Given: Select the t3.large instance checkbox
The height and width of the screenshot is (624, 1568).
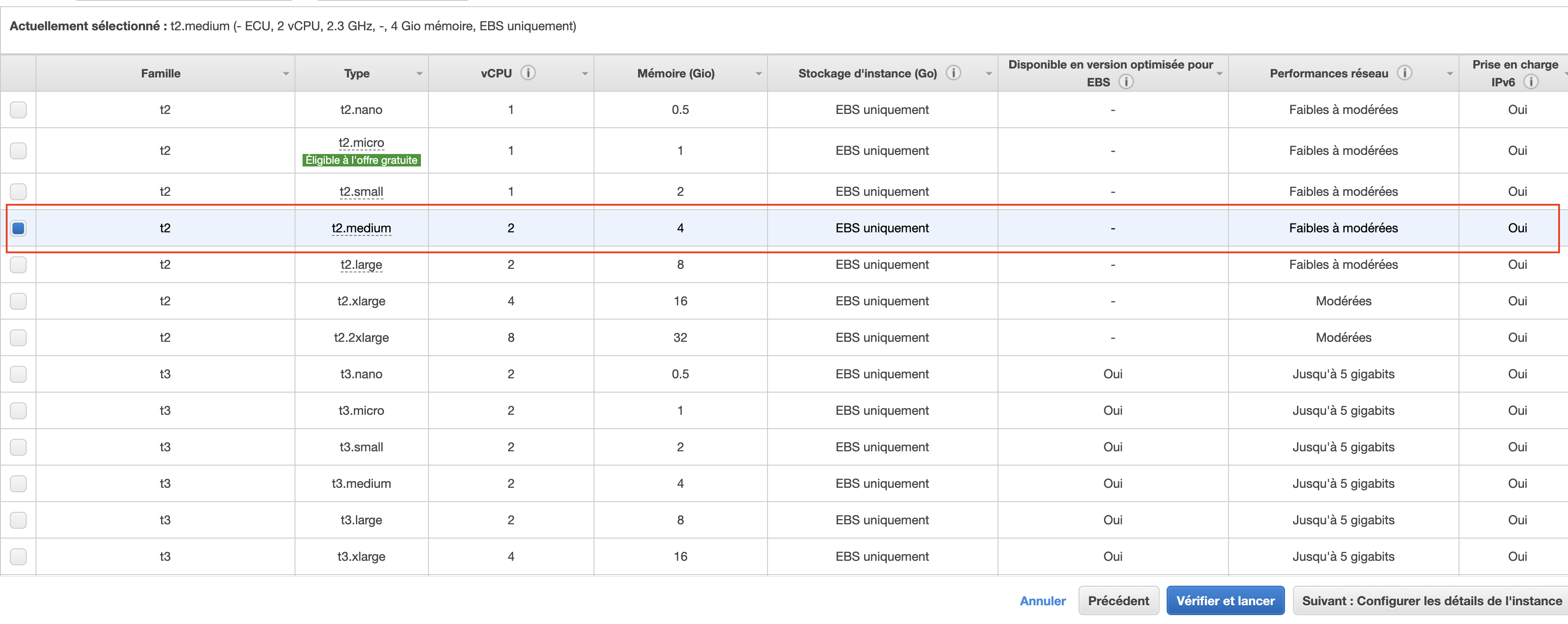Looking at the screenshot, I should coord(18,520).
